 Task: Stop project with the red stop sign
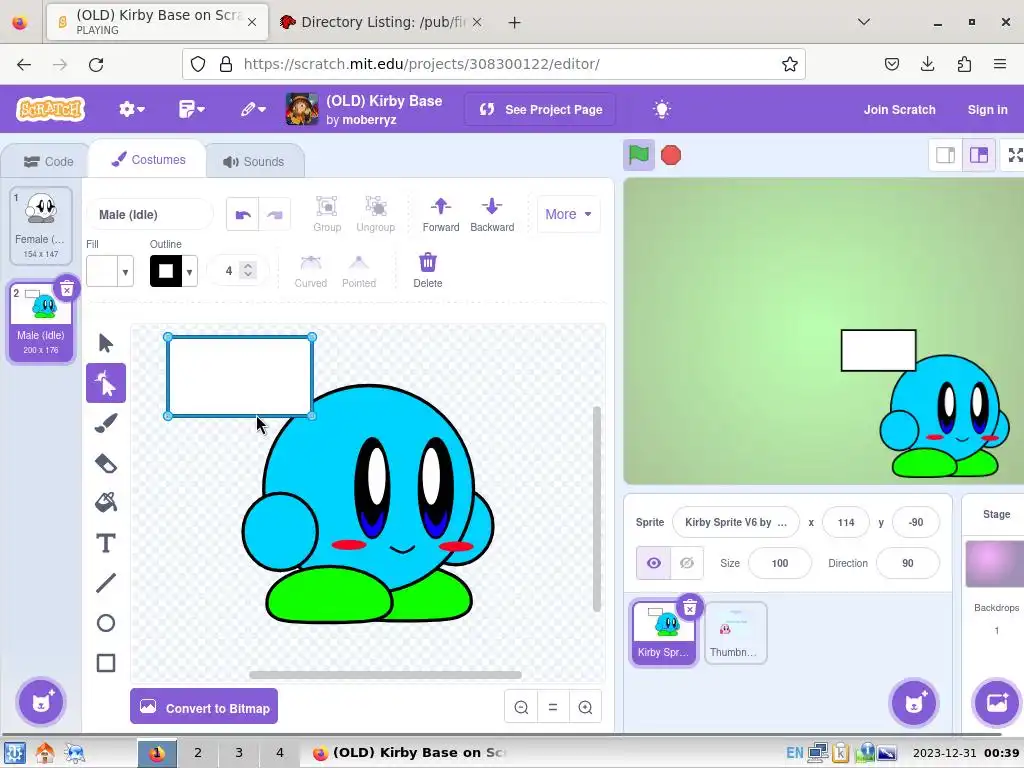click(x=671, y=155)
